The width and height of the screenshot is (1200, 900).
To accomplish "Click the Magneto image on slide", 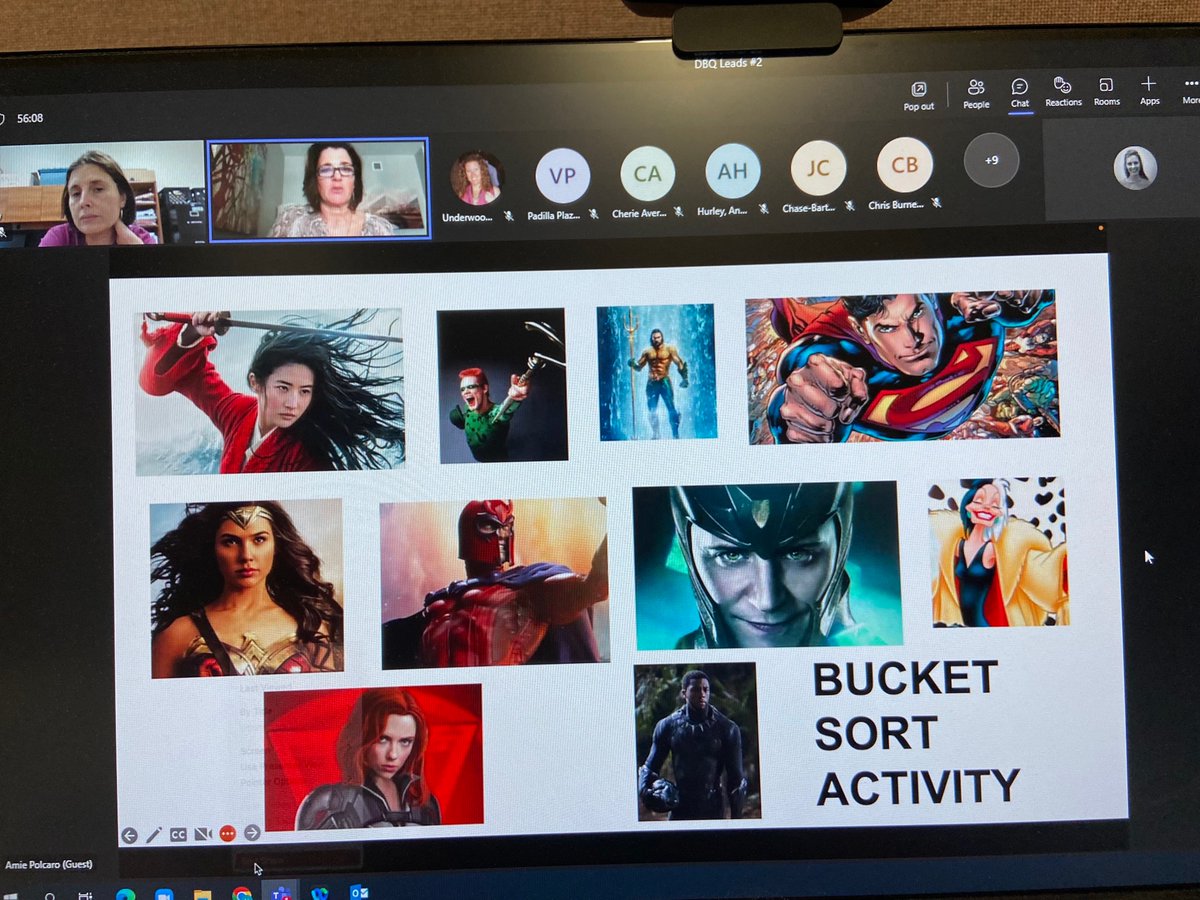I will pos(495,582).
